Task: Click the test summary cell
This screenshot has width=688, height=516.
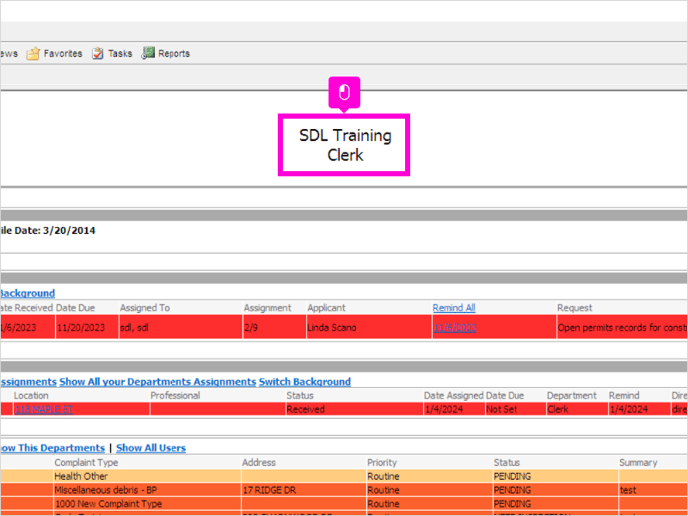Action: [x=653, y=490]
